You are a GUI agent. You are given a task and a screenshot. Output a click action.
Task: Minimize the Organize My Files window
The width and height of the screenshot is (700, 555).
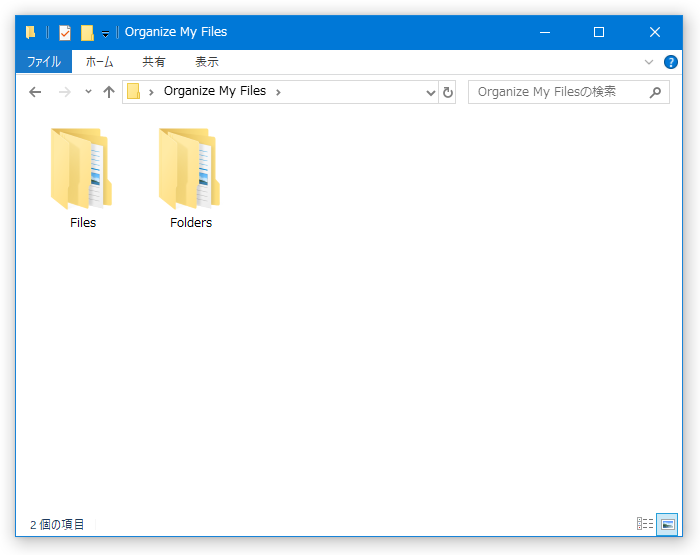pyautogui.click(x=545, y=32)
